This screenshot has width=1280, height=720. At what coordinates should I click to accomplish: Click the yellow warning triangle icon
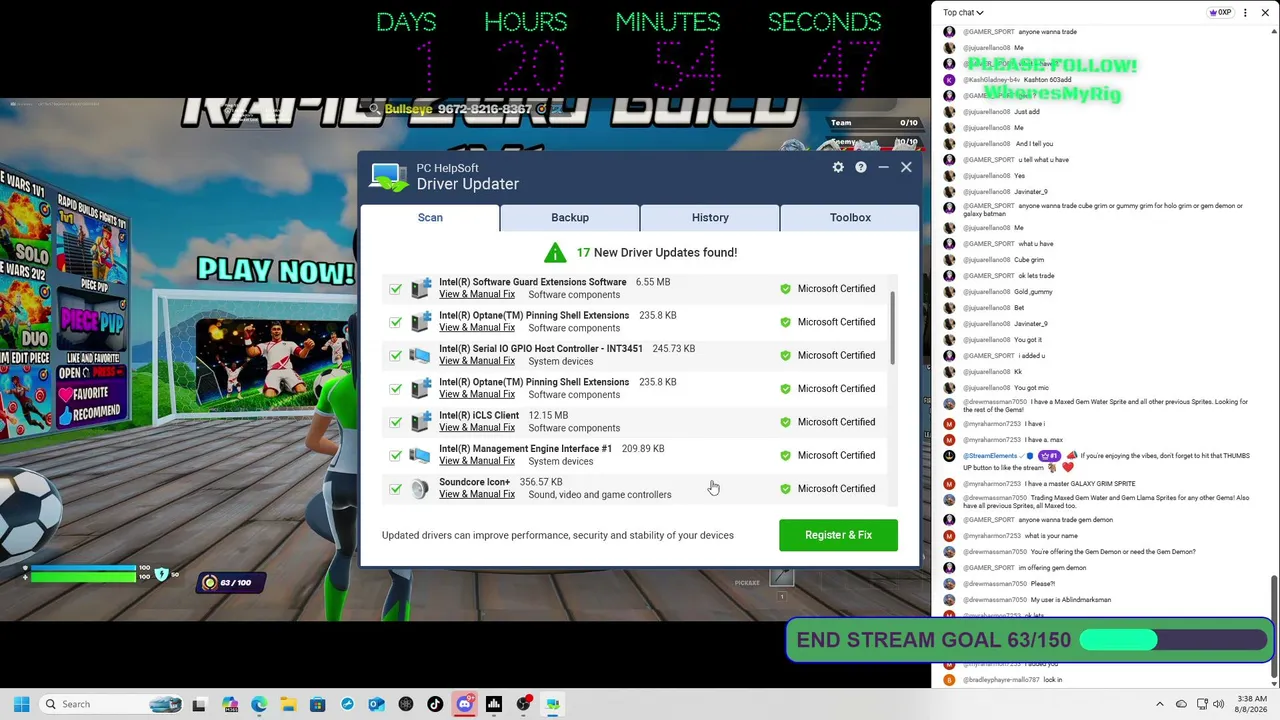(555, 252)
